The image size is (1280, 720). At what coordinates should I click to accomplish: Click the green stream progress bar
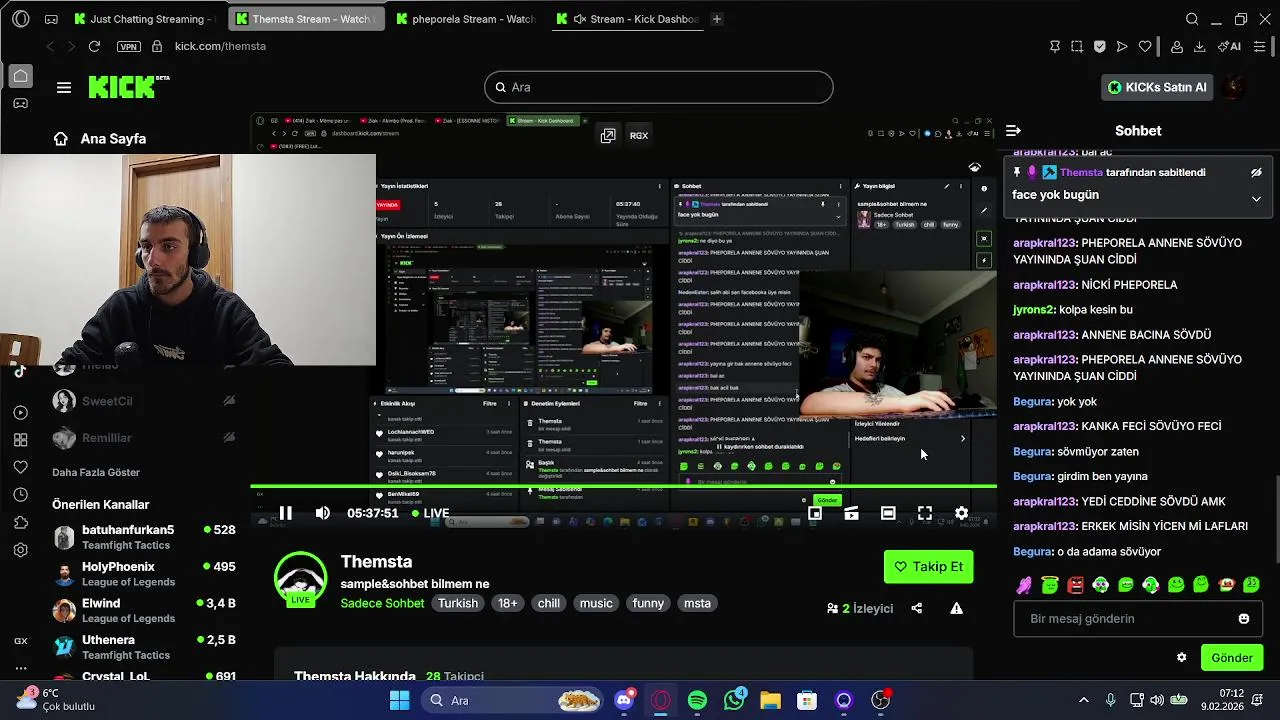coord(623,487)
